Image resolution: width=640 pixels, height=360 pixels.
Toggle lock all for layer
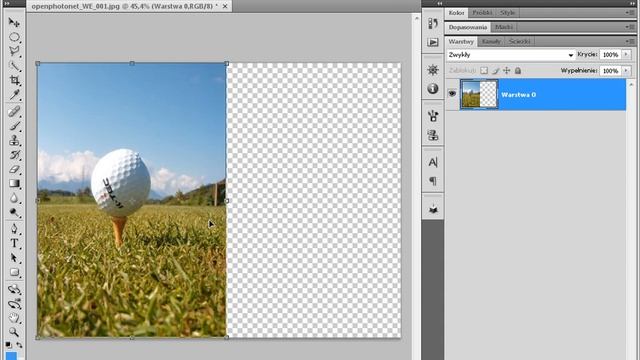[518, 71]
